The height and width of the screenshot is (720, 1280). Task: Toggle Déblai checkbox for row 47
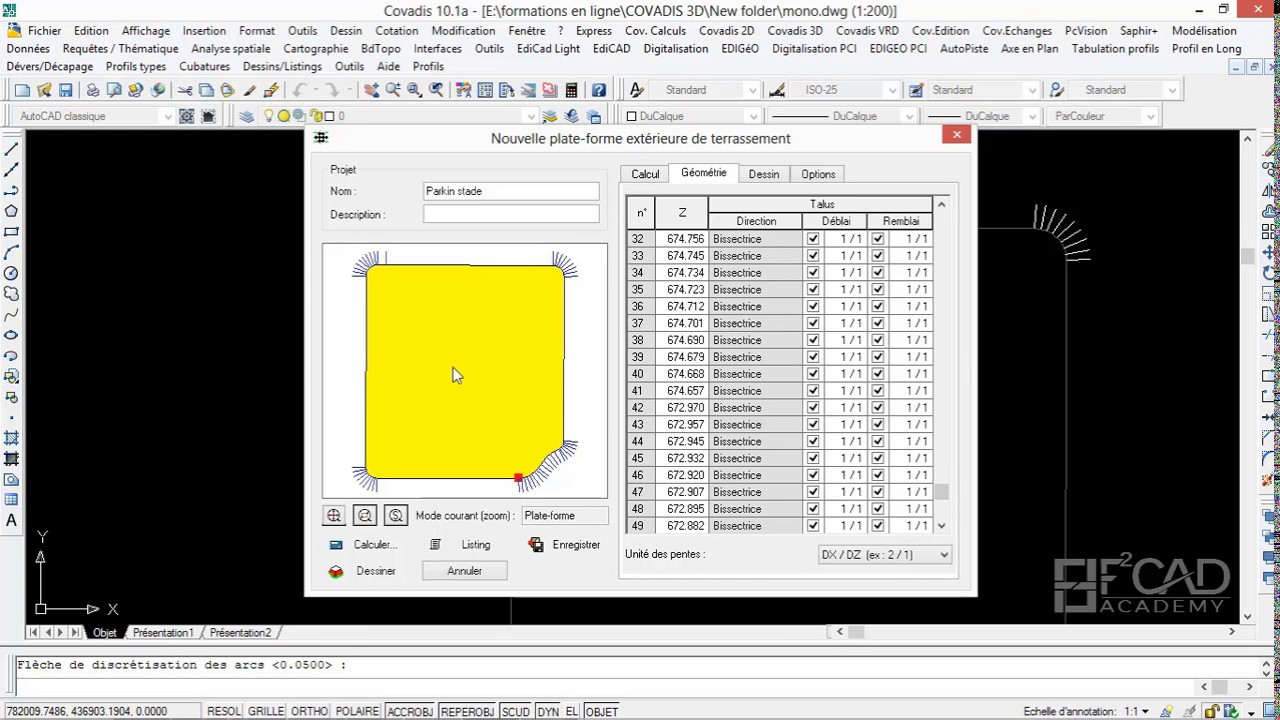[813, 492]
